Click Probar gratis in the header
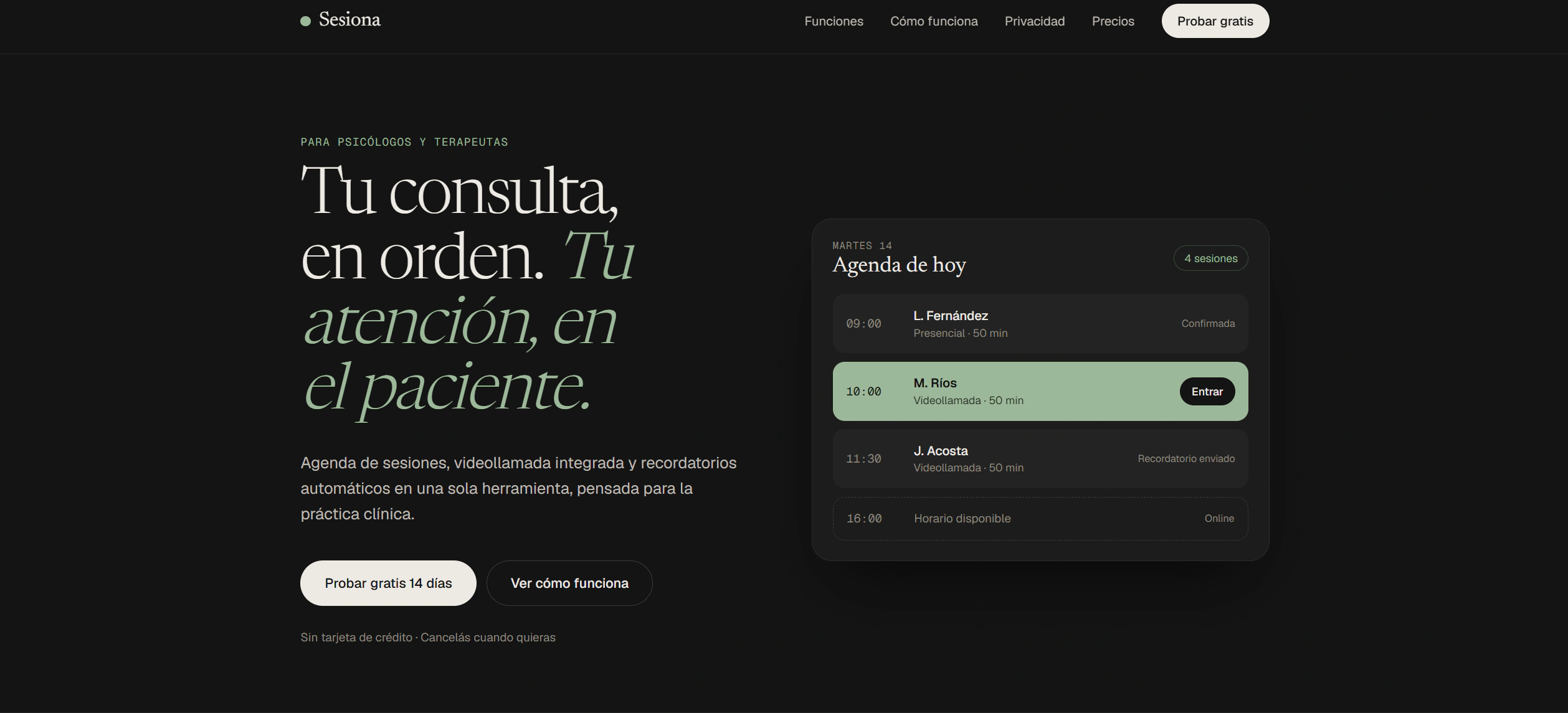This screenshot has height=713, width=1568. tap(1215, 21)
